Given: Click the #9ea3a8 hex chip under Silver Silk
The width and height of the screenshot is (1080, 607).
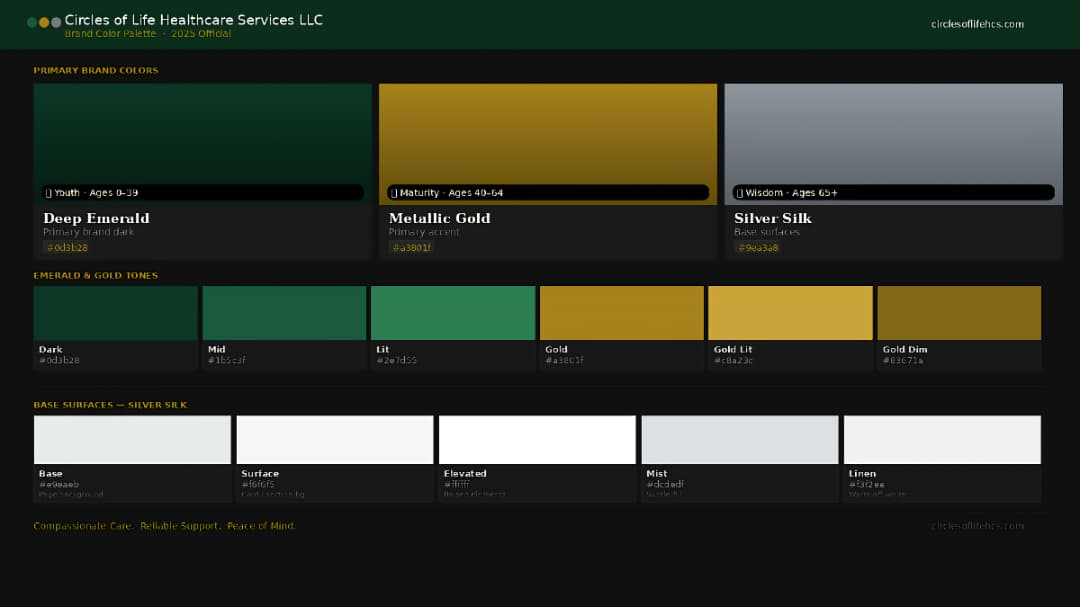Looking at the screenshot, I should pyautogui.click(x=758, y=247).
